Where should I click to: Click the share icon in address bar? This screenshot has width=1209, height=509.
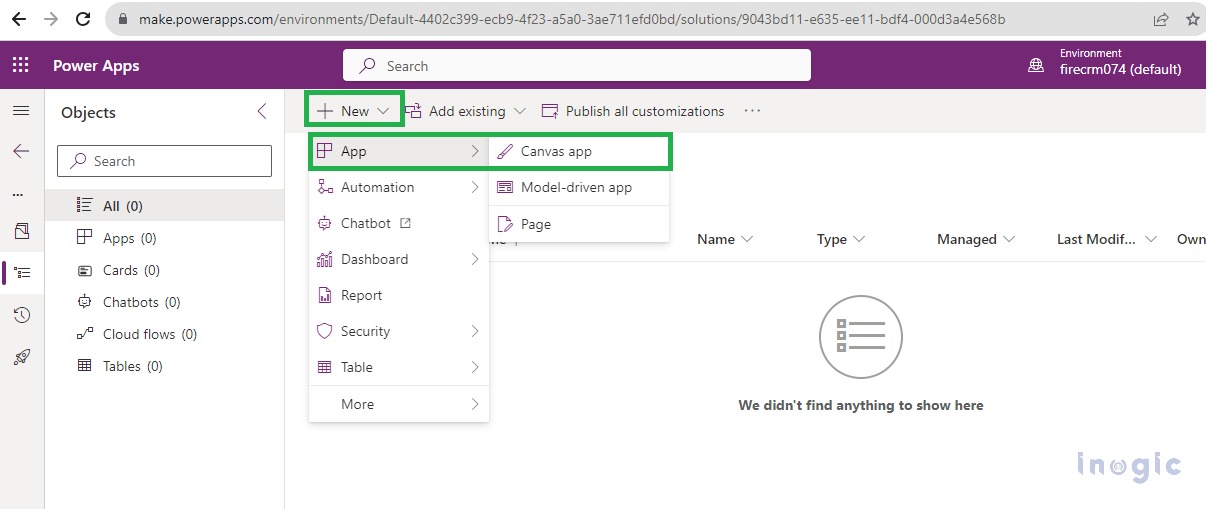[1161, 19]
